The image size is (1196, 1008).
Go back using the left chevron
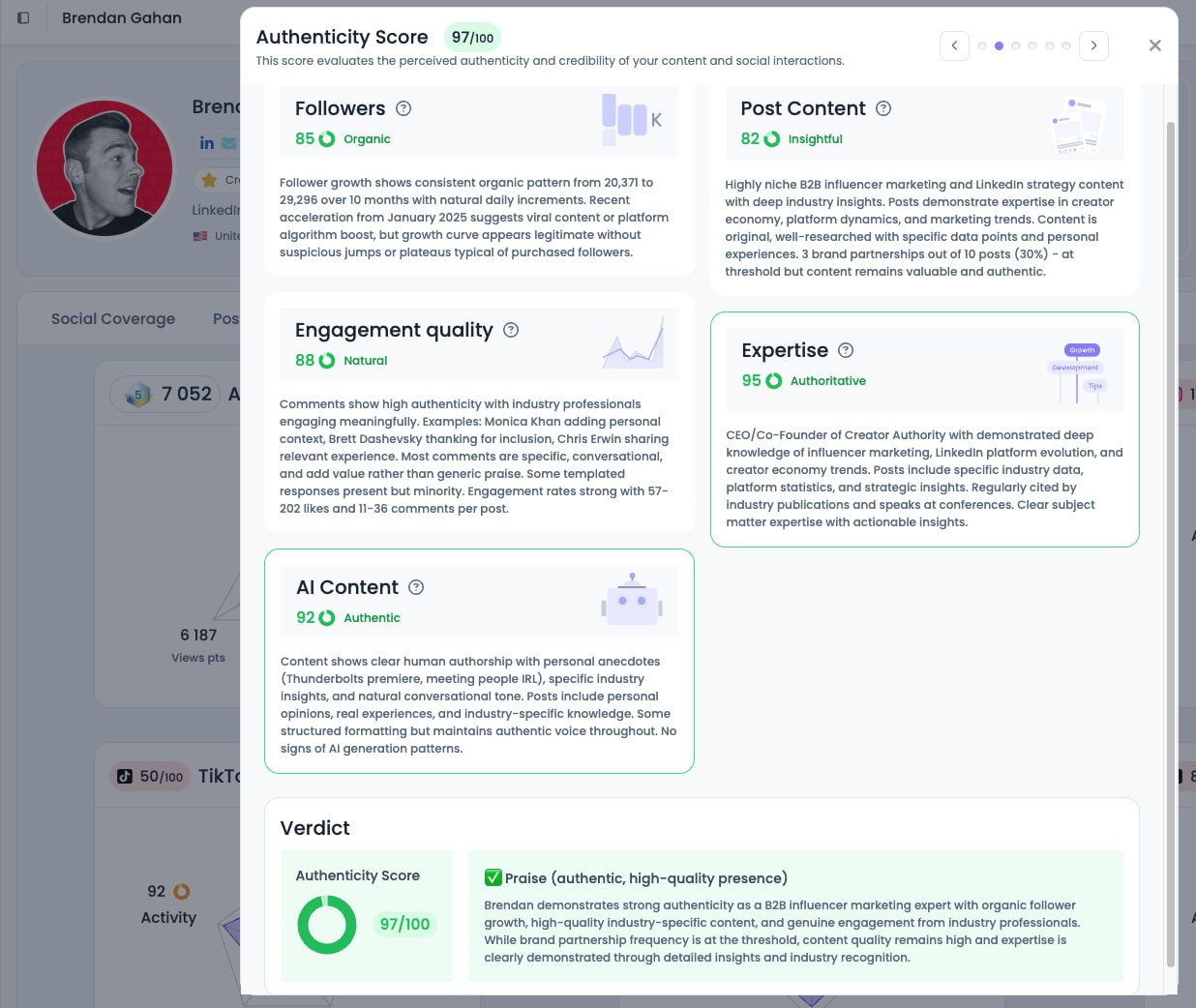tap(954, 45)
